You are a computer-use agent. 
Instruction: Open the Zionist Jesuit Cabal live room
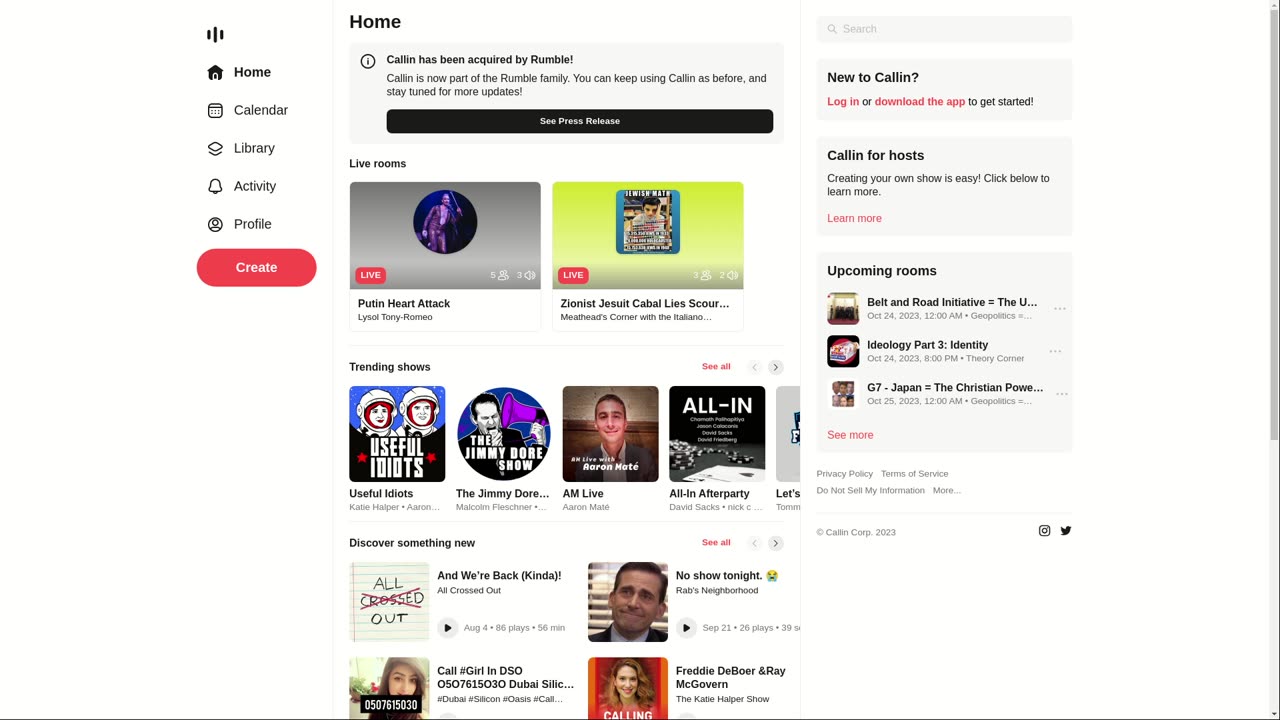[x=648, y=256]
